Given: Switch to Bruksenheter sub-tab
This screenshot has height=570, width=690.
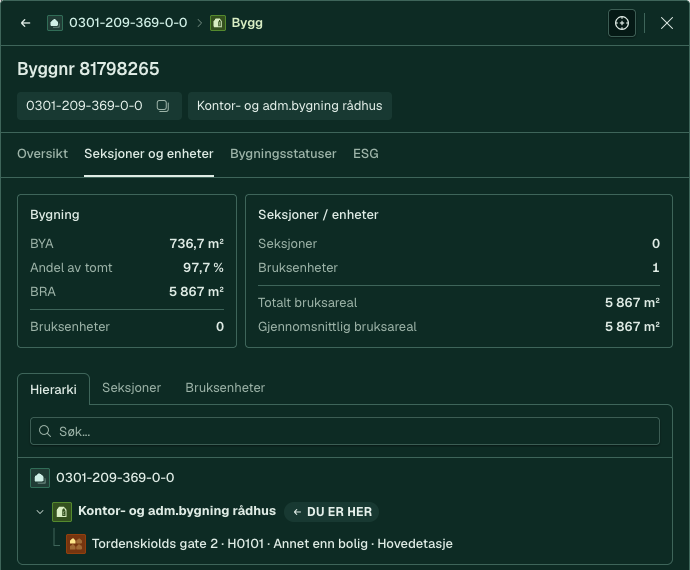Looking at the screenshot, I should point(225,388).
